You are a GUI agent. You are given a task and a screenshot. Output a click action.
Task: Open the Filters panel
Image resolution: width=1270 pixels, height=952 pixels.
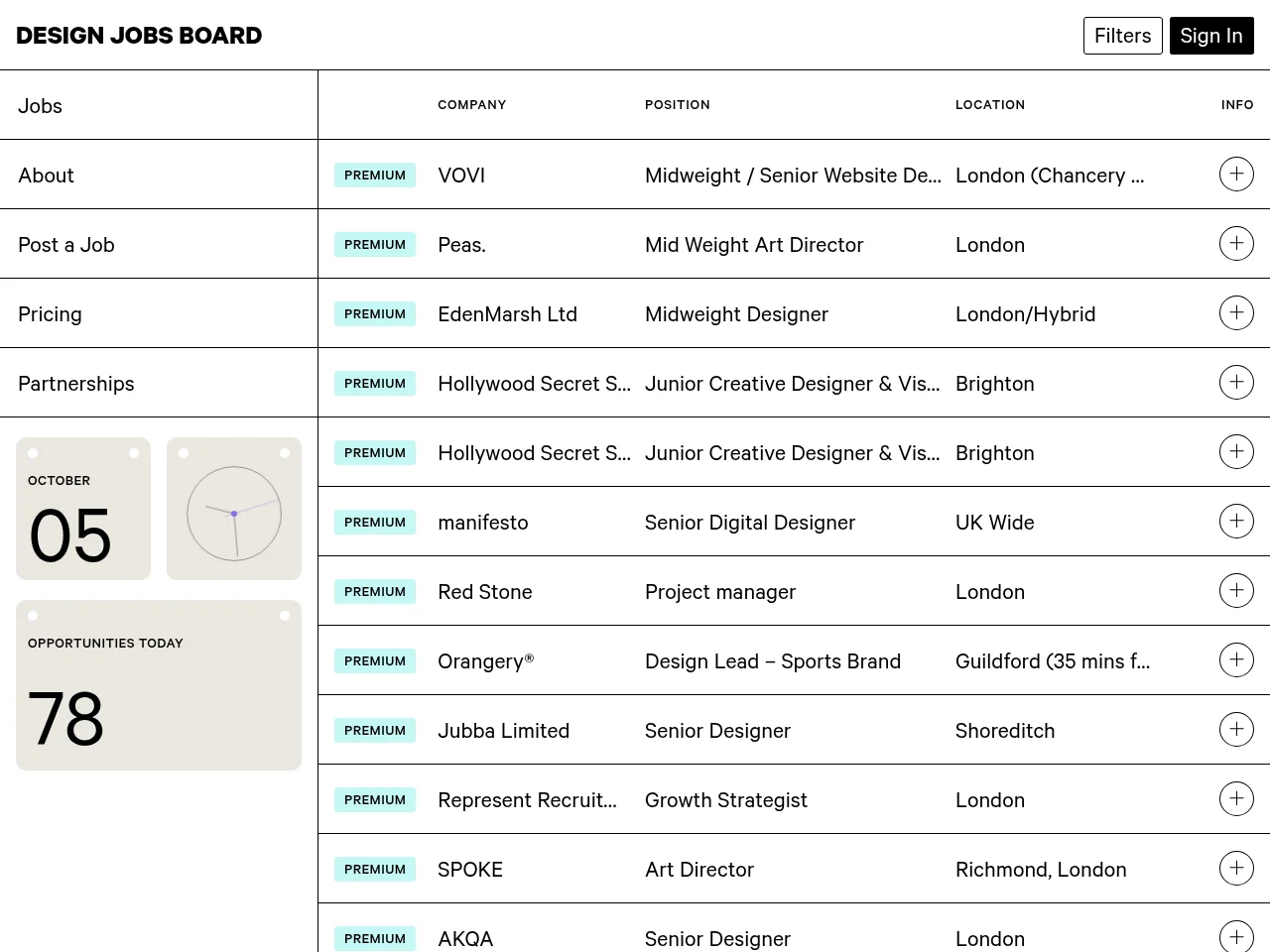pyautogui.click(x=1122, y=36)
